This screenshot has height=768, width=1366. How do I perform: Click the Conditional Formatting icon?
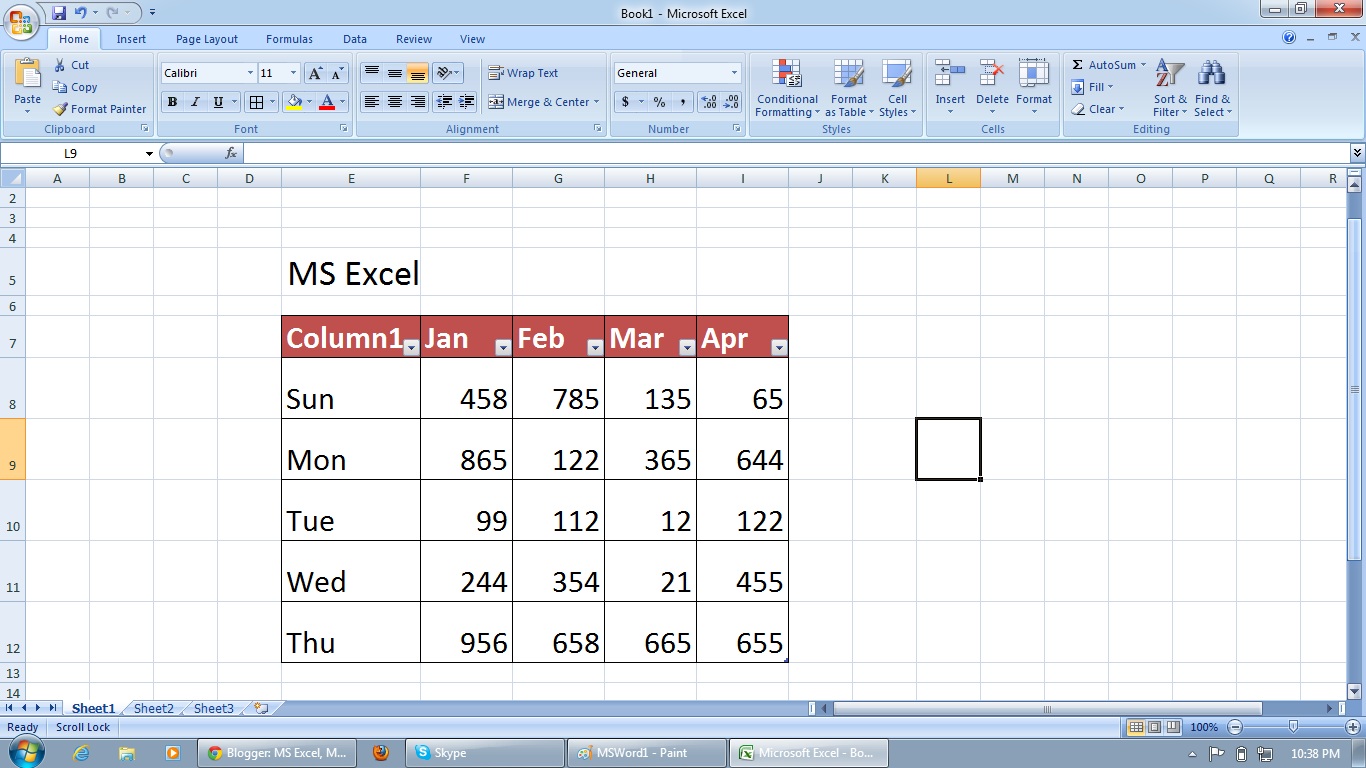(x=787, y=75)
